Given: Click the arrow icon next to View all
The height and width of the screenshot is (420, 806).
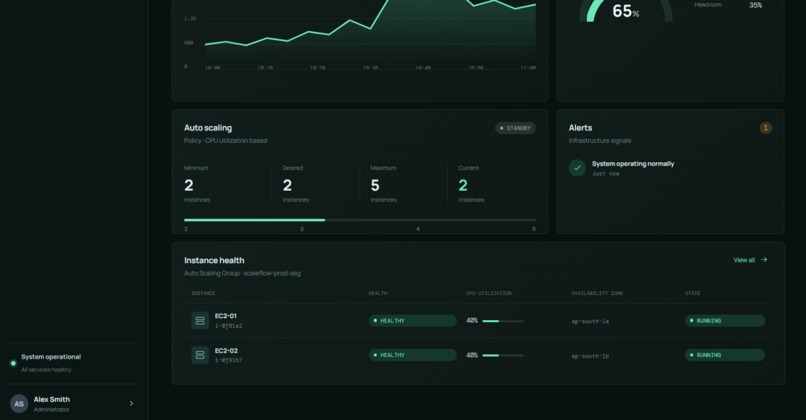Looking at the screenshot, I should coord(764,260).
